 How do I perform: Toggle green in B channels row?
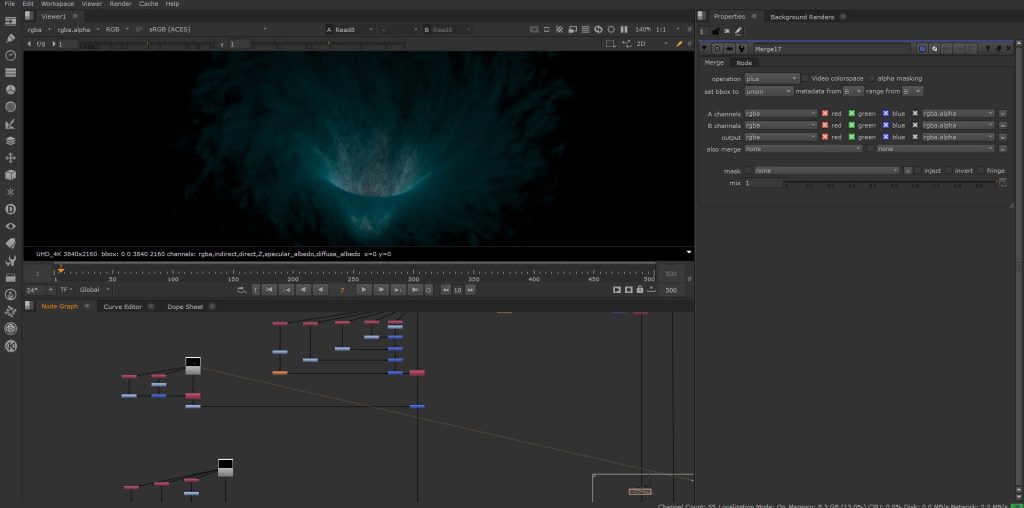pos(852,125)
